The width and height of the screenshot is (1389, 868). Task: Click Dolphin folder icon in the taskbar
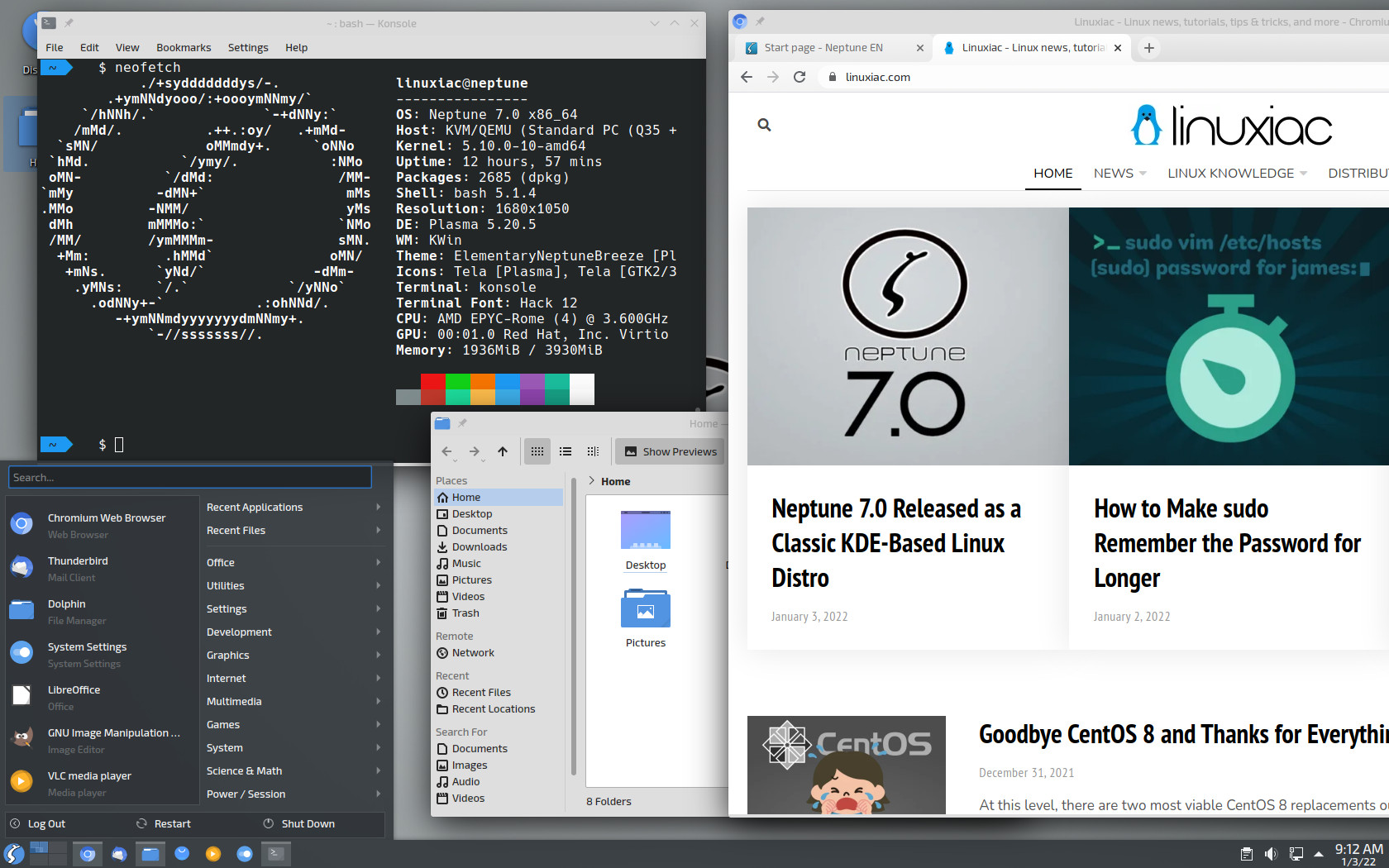pos(150,854)
